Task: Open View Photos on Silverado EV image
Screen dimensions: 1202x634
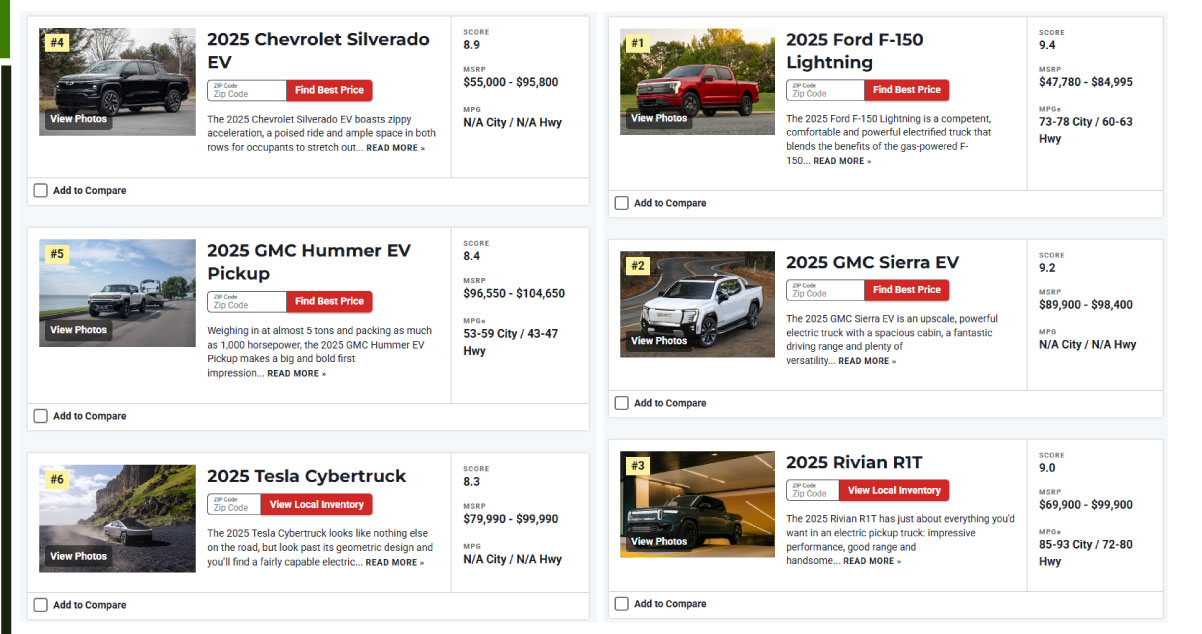Action: (x=78, y=119)
